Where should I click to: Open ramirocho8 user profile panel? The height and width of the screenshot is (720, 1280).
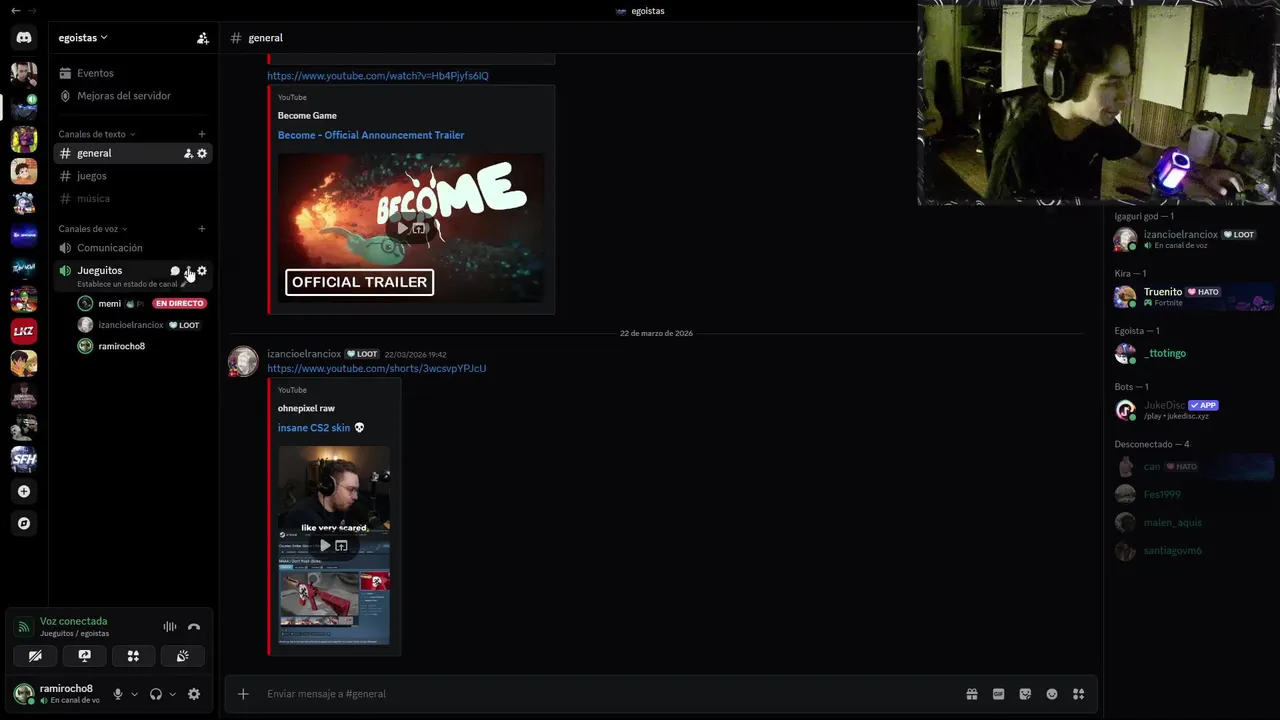point(57,694)
